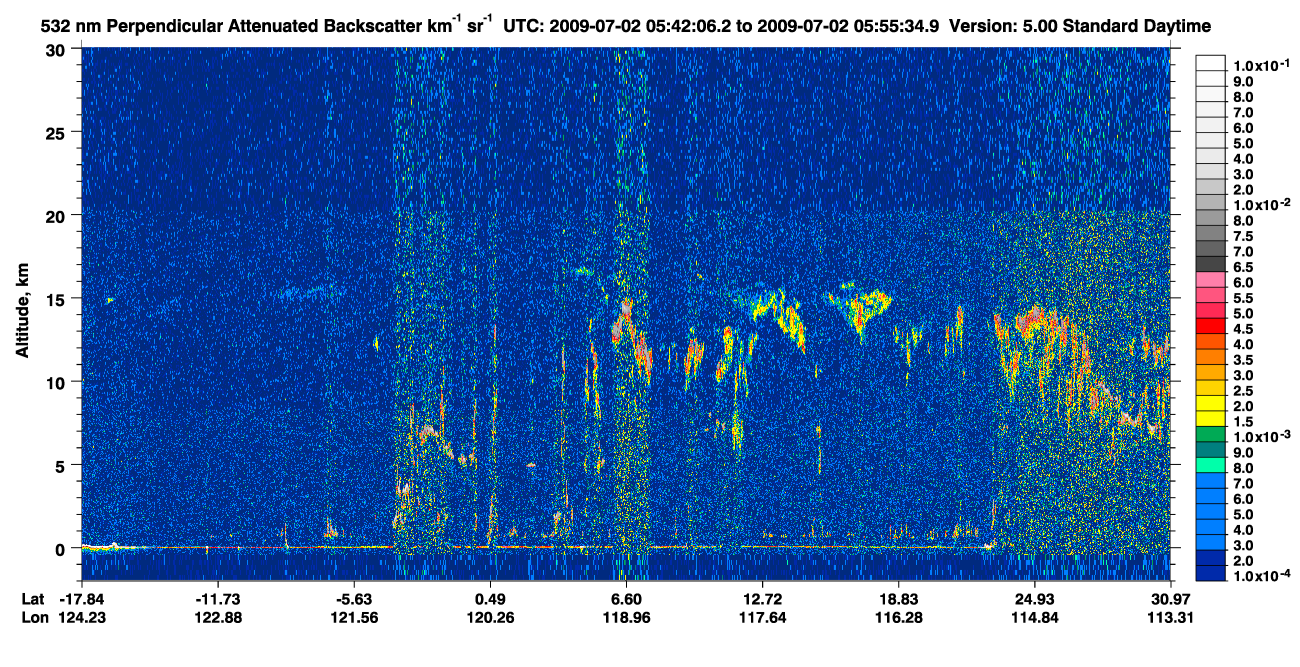Click latitude value 0.49
Screen dimensions: 1300x667
click(x=490, y=598)
